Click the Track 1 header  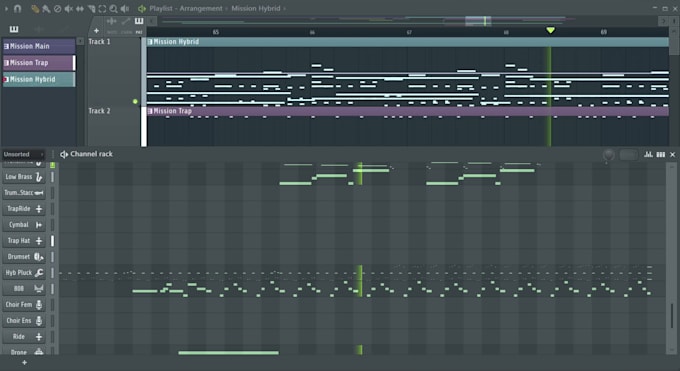tap(114, 72)
